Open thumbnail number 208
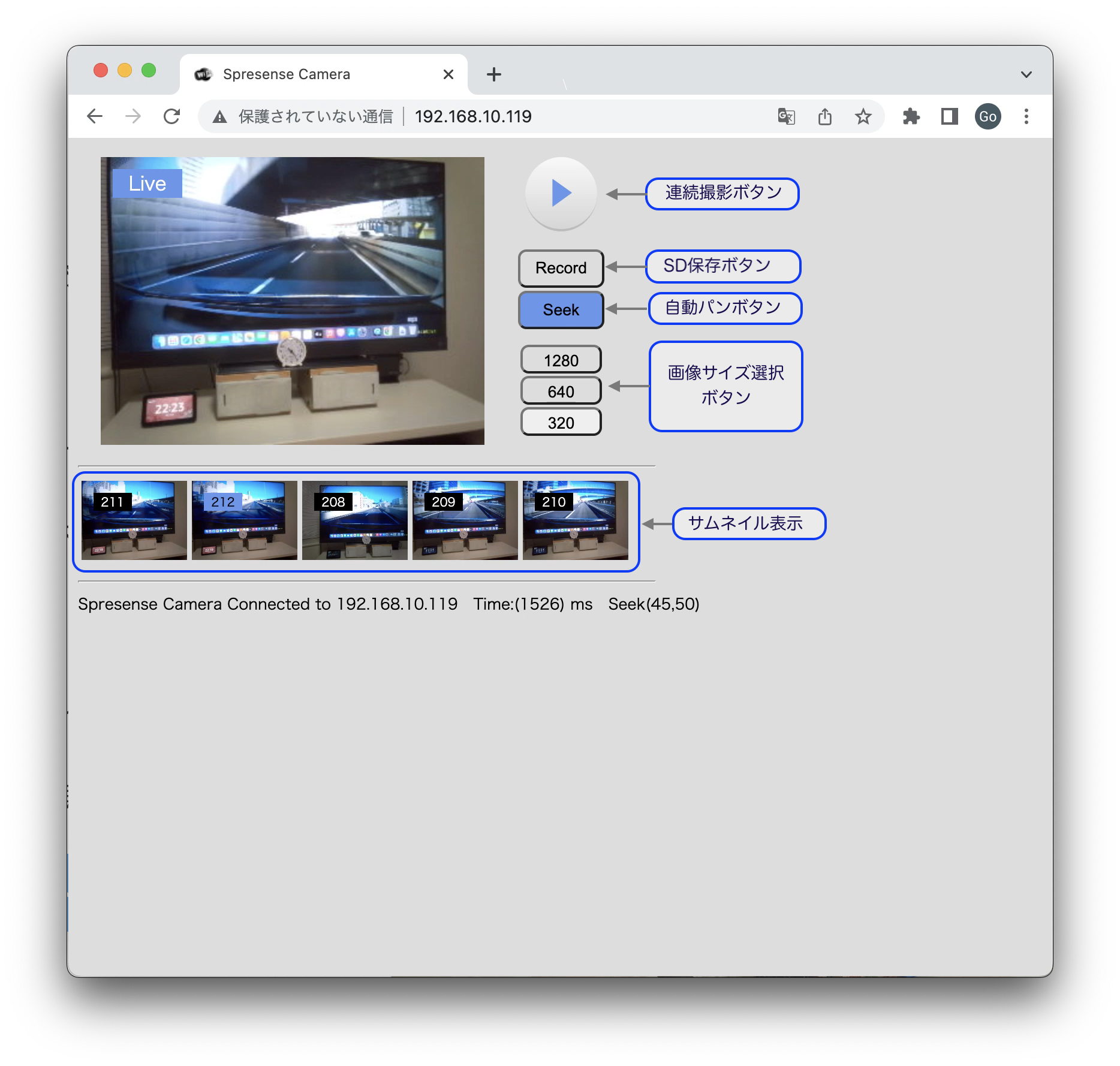Image resolution: width=1120 pixels, height=1066 pixels. click(354, 520)
